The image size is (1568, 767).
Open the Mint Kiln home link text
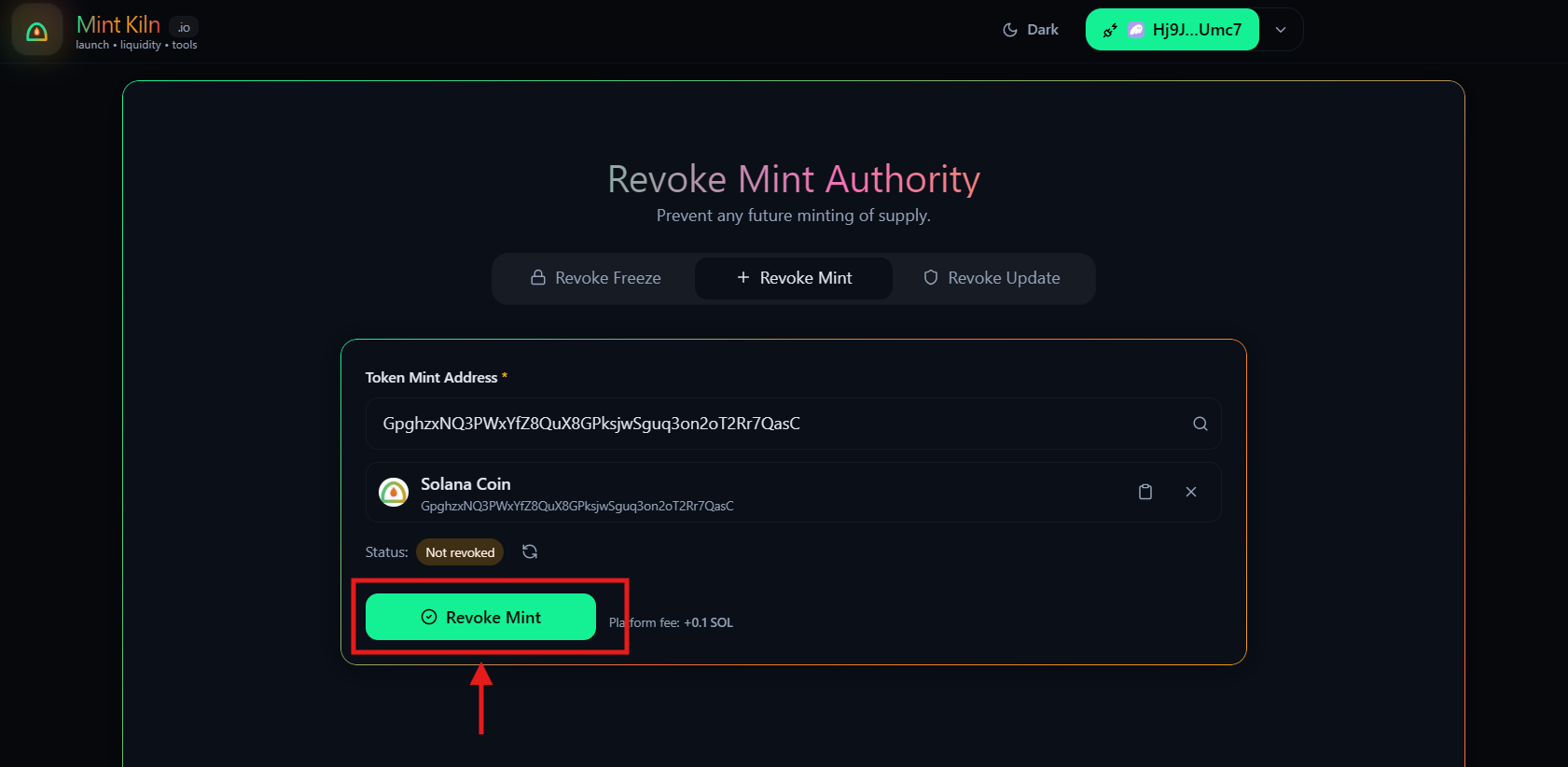pyautogui.click(x=118, y=24)
